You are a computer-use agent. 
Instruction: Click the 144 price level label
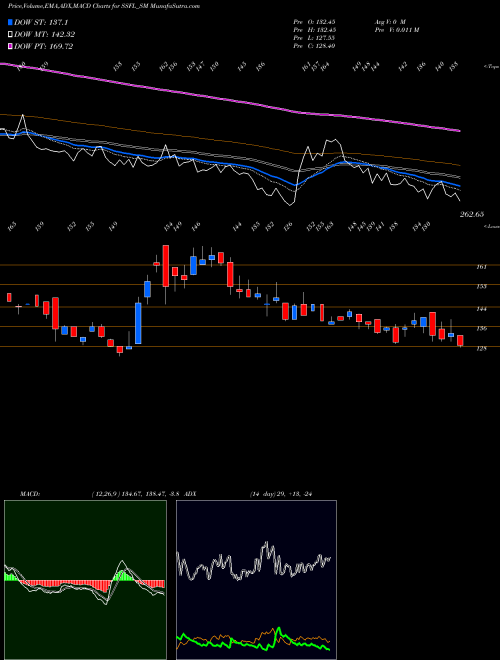click(481, 309)
